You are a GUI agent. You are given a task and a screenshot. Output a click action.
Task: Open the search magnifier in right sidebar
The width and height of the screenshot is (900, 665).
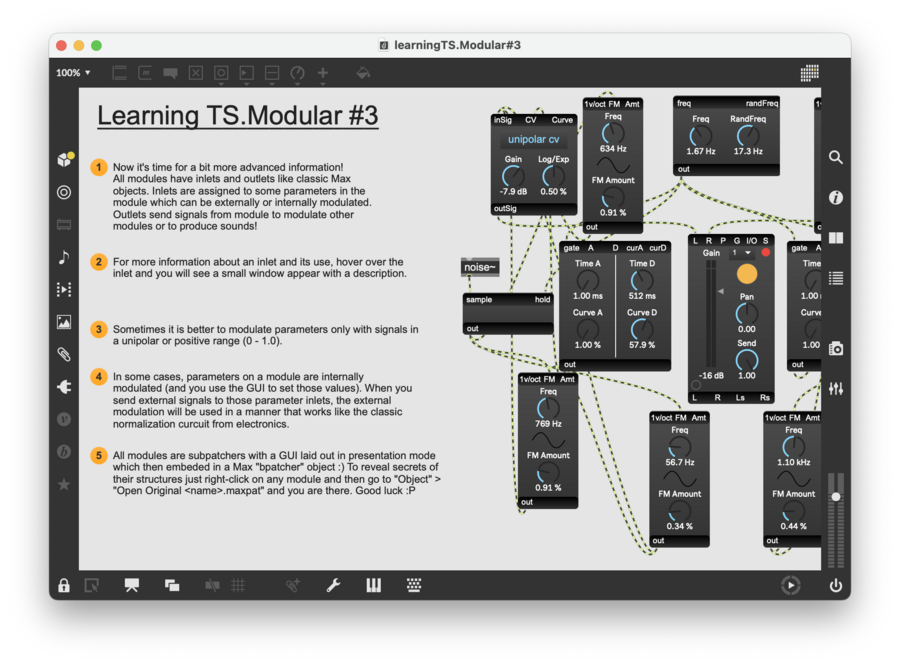pos(836,157)
